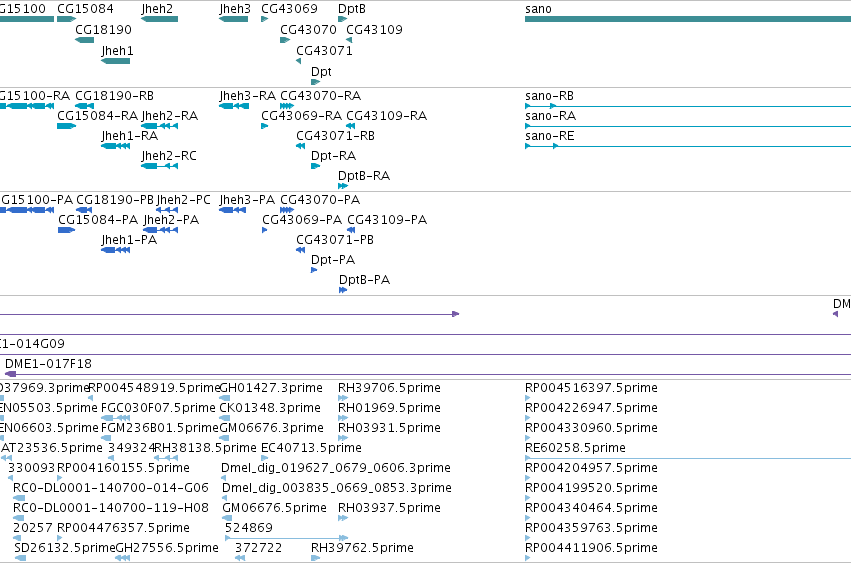Select EST RP004548919.5prime

click(154, 388)
